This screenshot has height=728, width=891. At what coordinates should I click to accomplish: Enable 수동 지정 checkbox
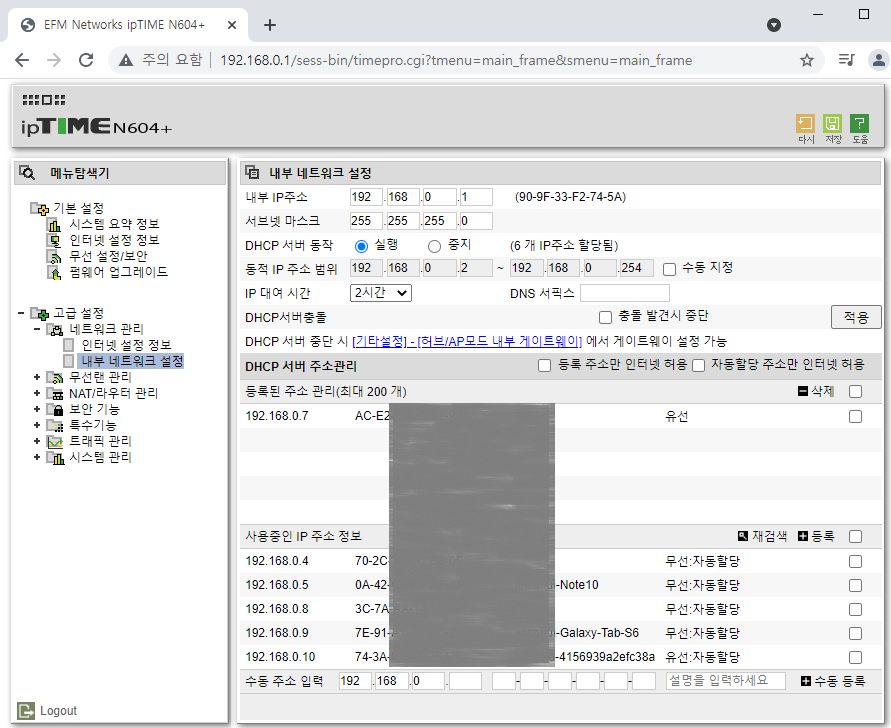coord(669,269)
